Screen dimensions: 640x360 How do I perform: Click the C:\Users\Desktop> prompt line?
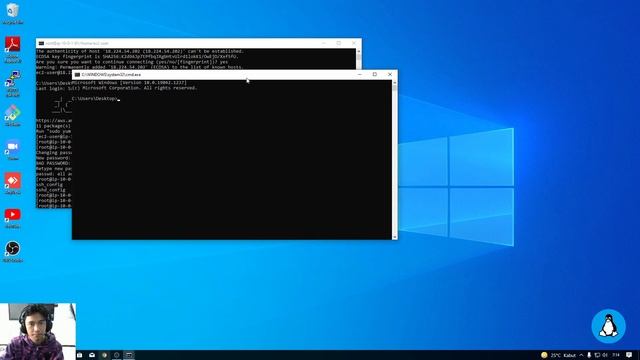point(96,99)
